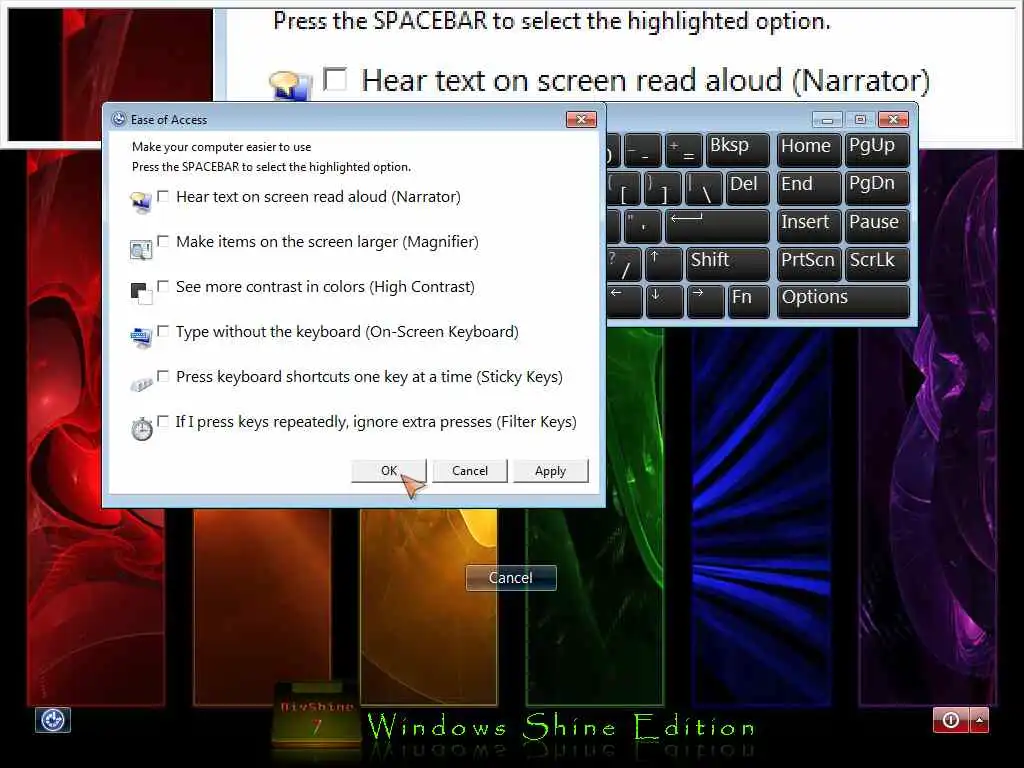Viewport: 1024px width, 768px height.
Task: Click the Home key on On-Screen Keyboard
Action: click(x=809, y=150)
